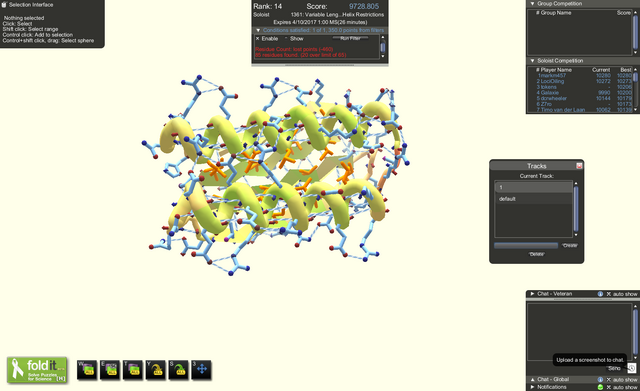Click the new track name input field

click(526, 245)
